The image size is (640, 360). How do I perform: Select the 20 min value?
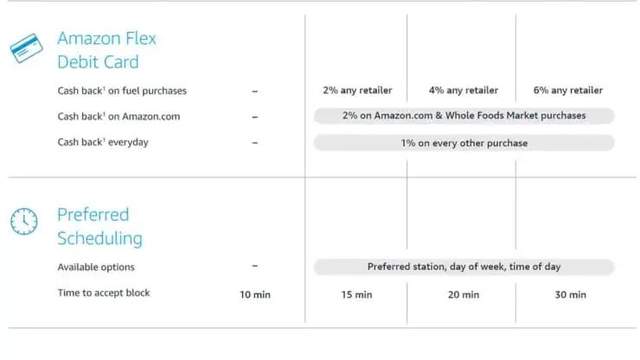[x=464, y=295]
